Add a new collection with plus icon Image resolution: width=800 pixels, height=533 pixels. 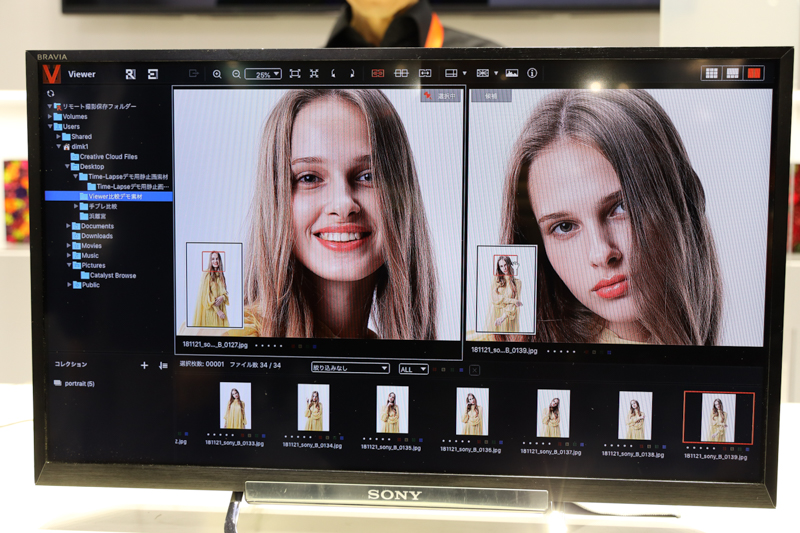(x=144, y=365)
